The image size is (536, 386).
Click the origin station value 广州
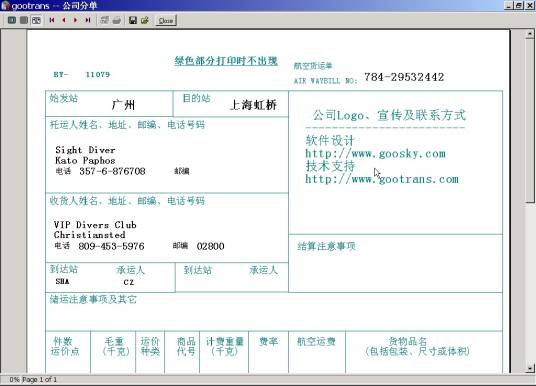[x=123, y=105]
